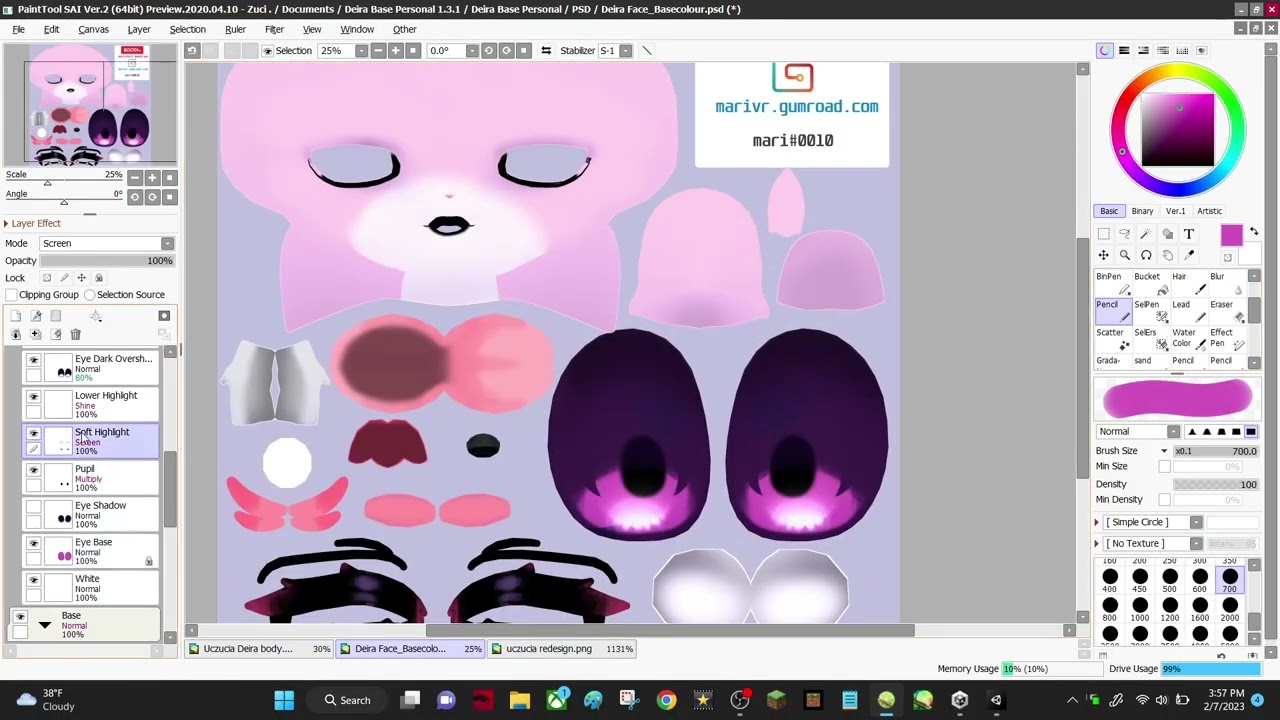Collapse the Base layer folder
The image size is (1280, 720).
point(45,626)
